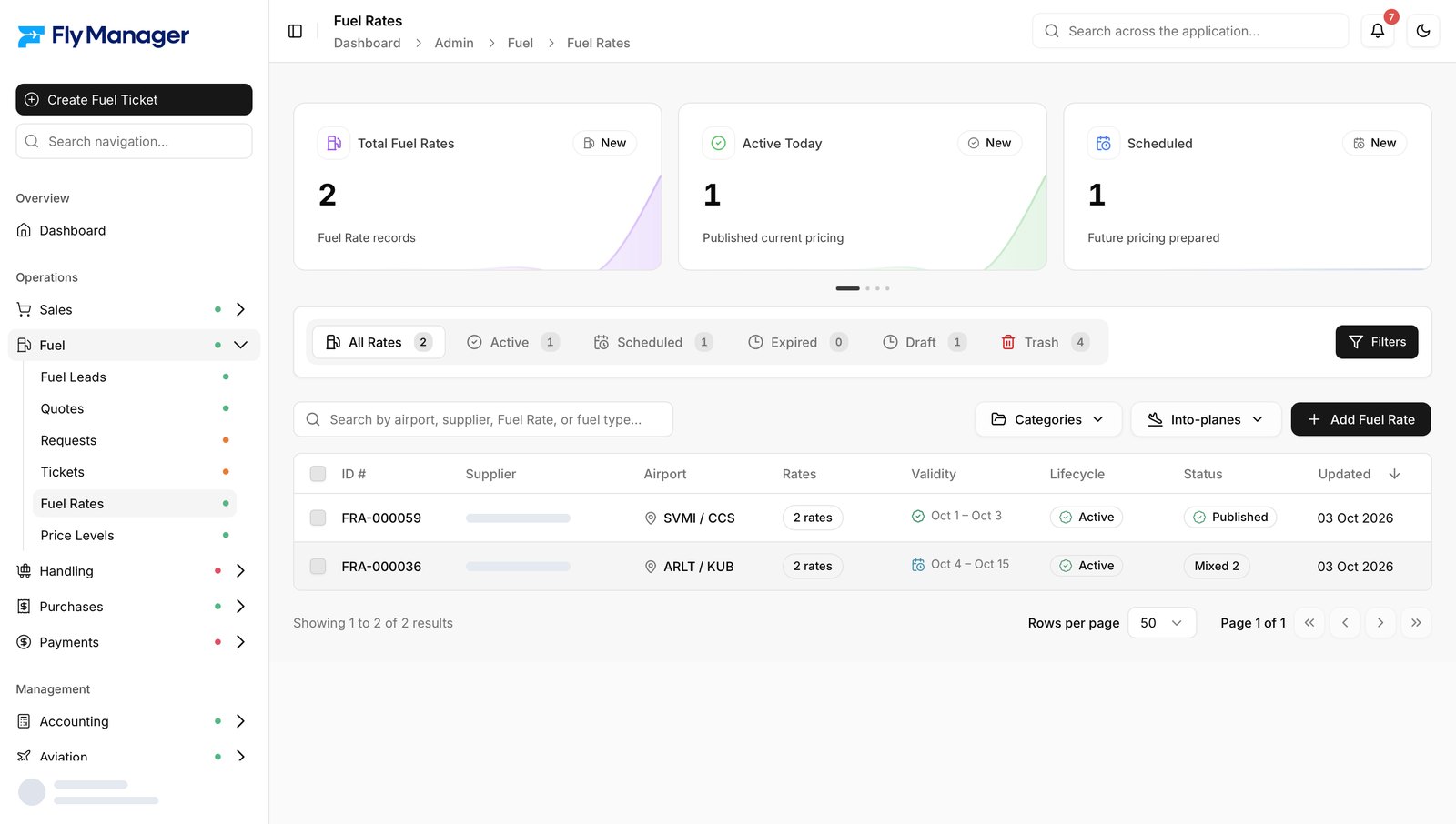Open the Into-planes dropdown
Image resolution: width=1456 pixels, height=824 pixels.
[1207, 419]
